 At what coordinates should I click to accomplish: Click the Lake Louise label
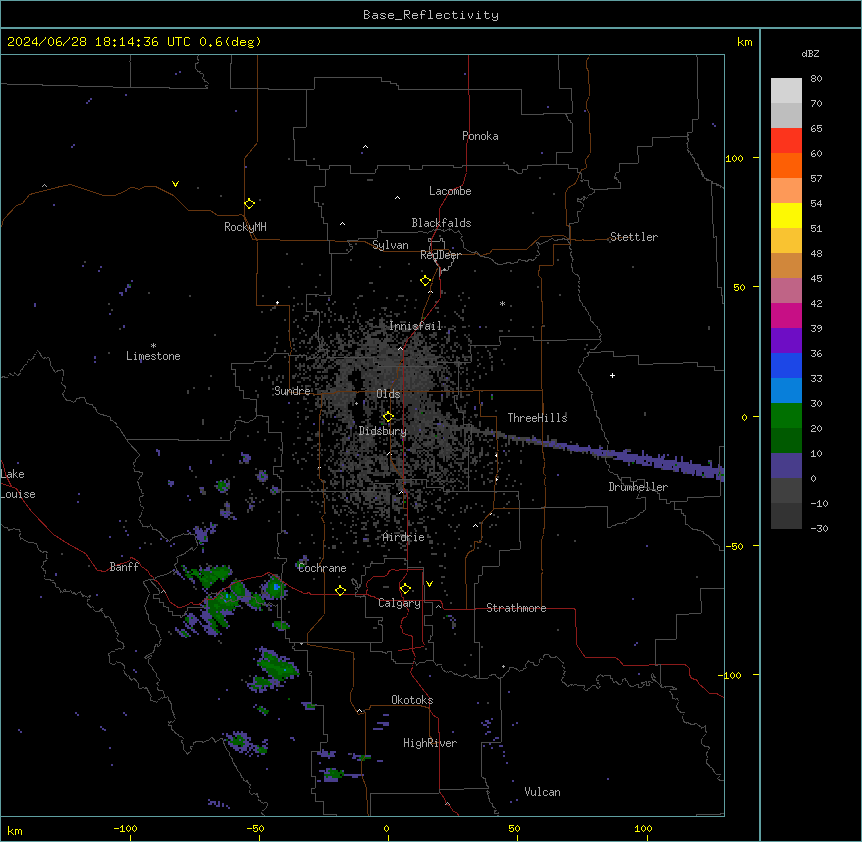coord(18,484)
